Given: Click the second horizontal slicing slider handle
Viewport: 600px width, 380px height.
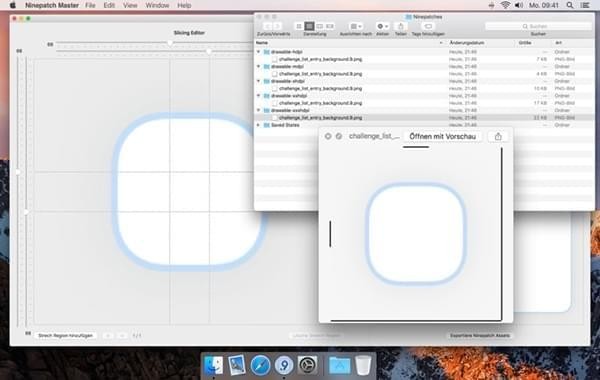Looking at the screenshot, I should [209, 51].
